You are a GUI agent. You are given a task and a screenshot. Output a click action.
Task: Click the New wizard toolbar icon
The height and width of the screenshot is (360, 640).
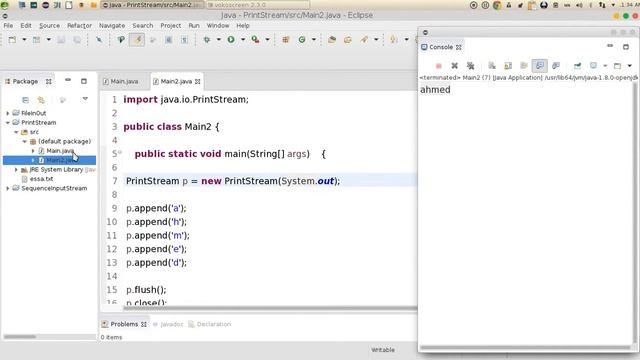(x=12, y=40)
